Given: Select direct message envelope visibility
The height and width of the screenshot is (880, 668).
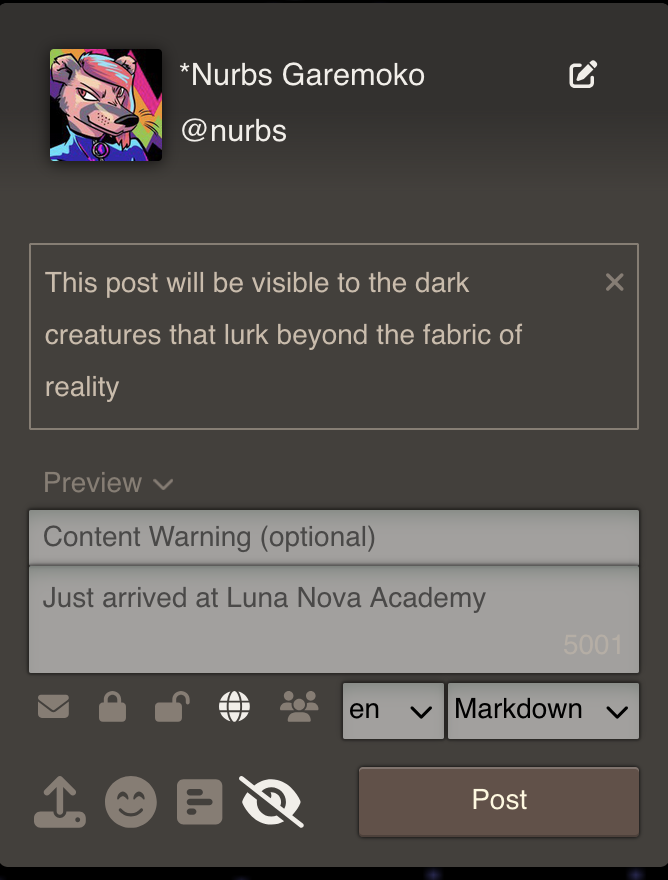Looking at the screenshot, I should pos(54,708).
